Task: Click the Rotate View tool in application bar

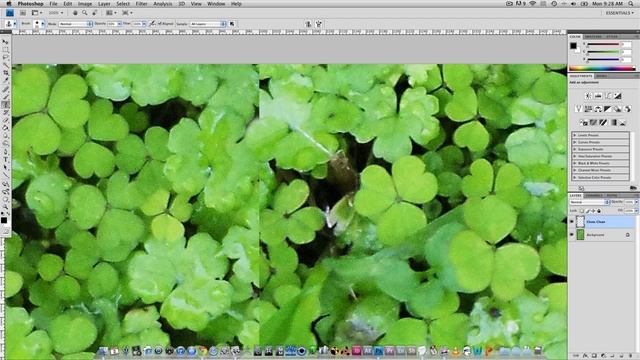Action: click(94, 13)
